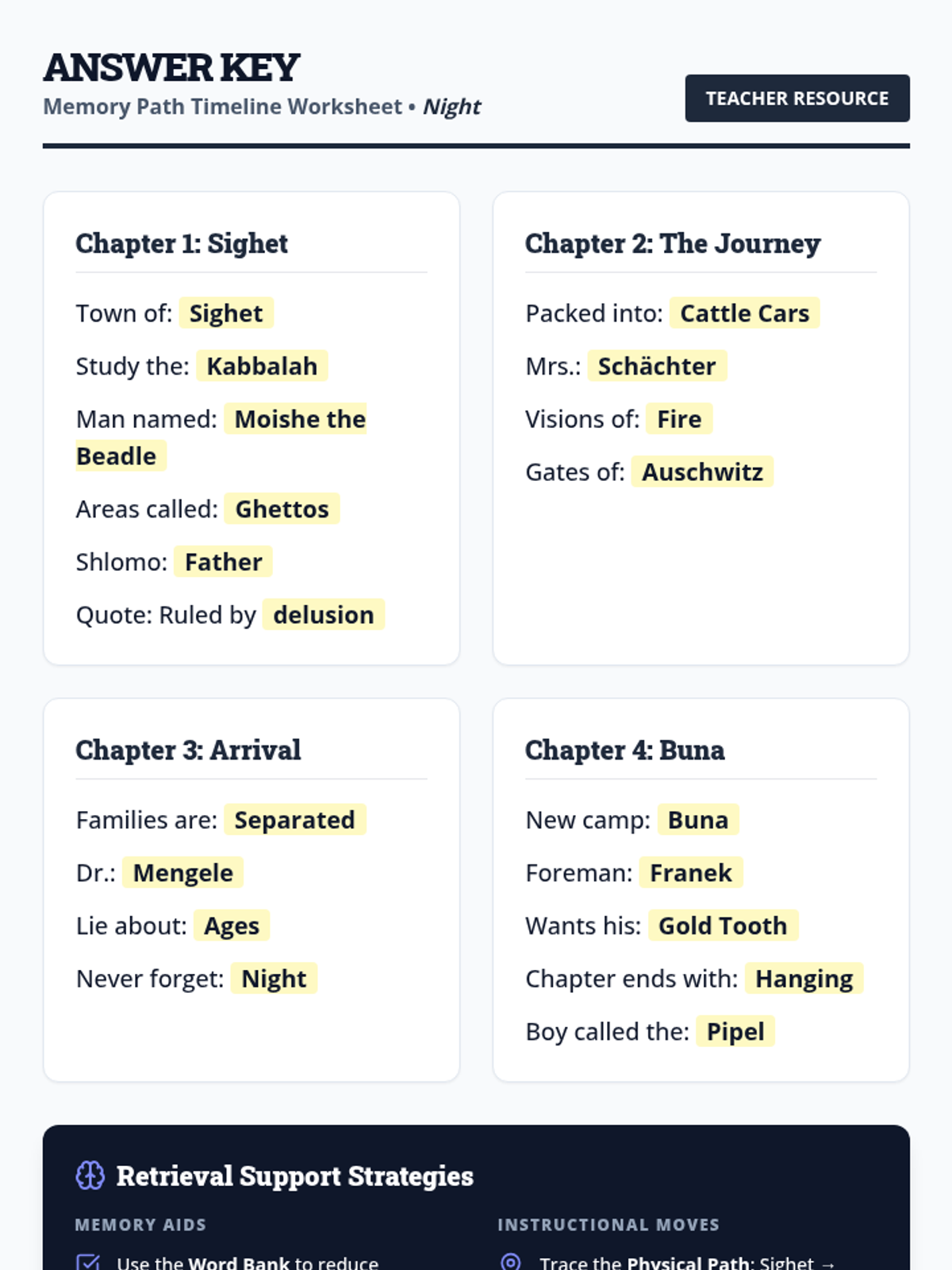This screenshot has height=1270, width=952.
Task: Click the TEACHER RESOURCE badge
Action: [x=797, y=98]
